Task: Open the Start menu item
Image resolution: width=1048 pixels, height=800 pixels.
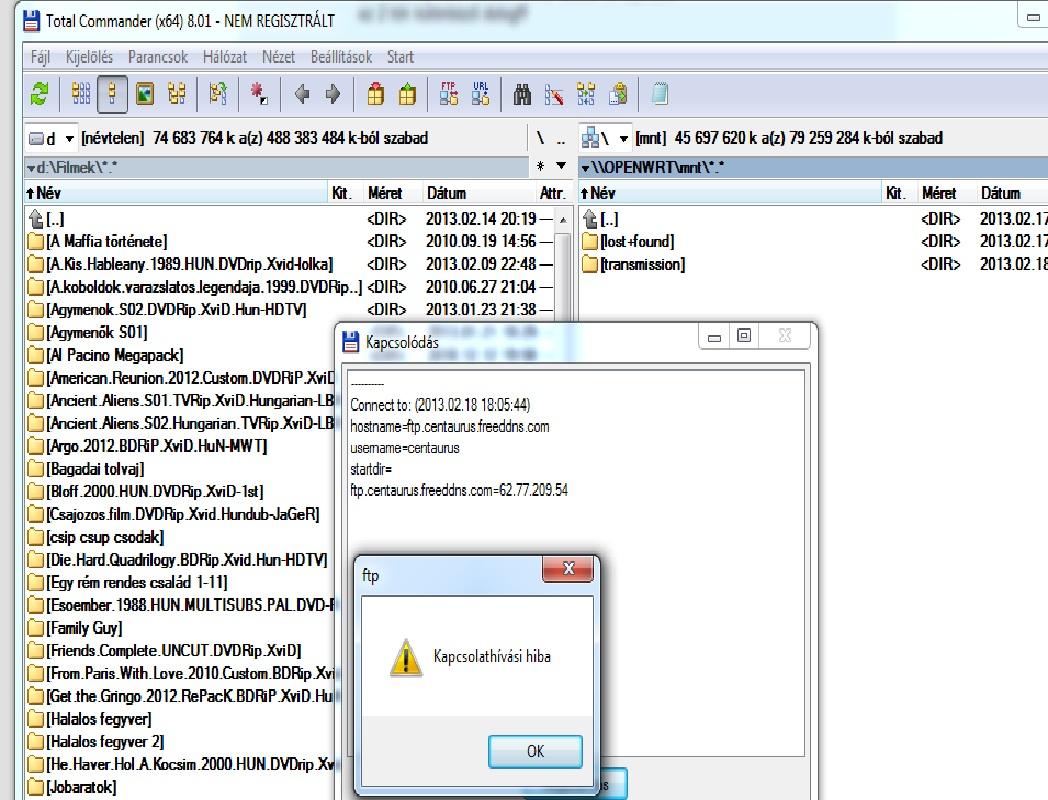Action: [x=400, y=57]
